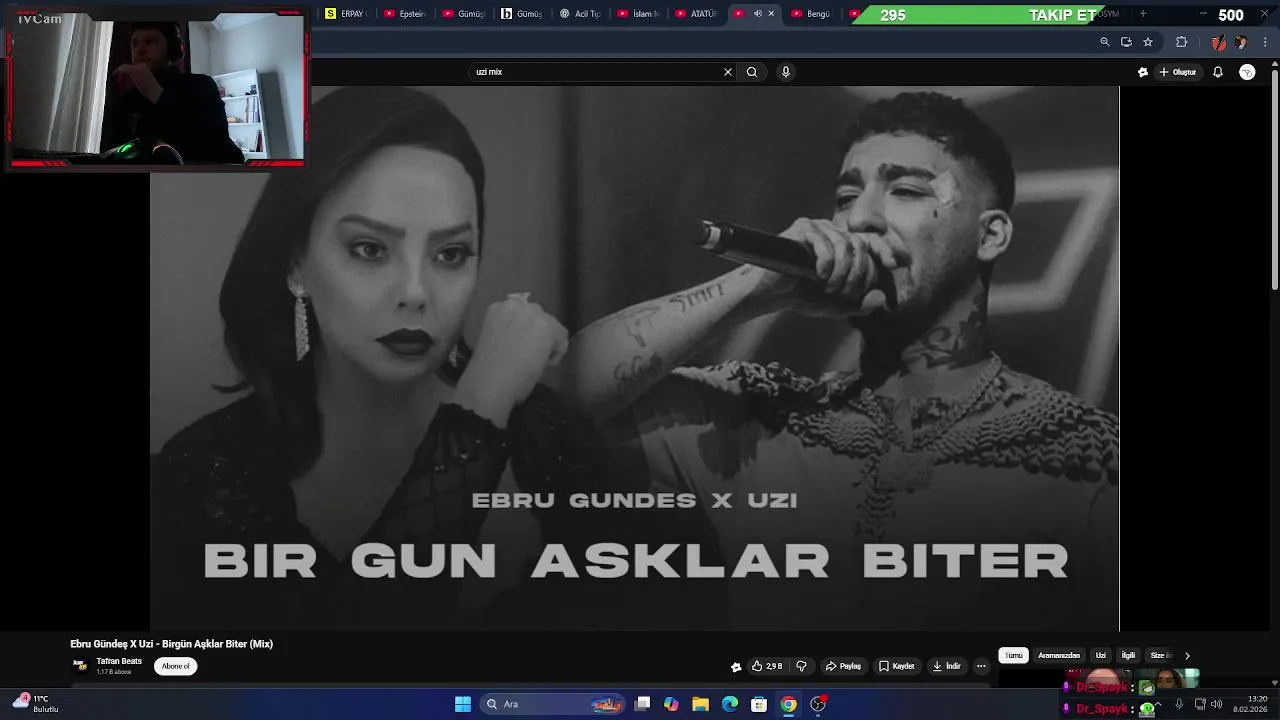This screenshot has width=1280, height=720.
Task: Save the video with Kaydet
Action: tap(897, 666)
